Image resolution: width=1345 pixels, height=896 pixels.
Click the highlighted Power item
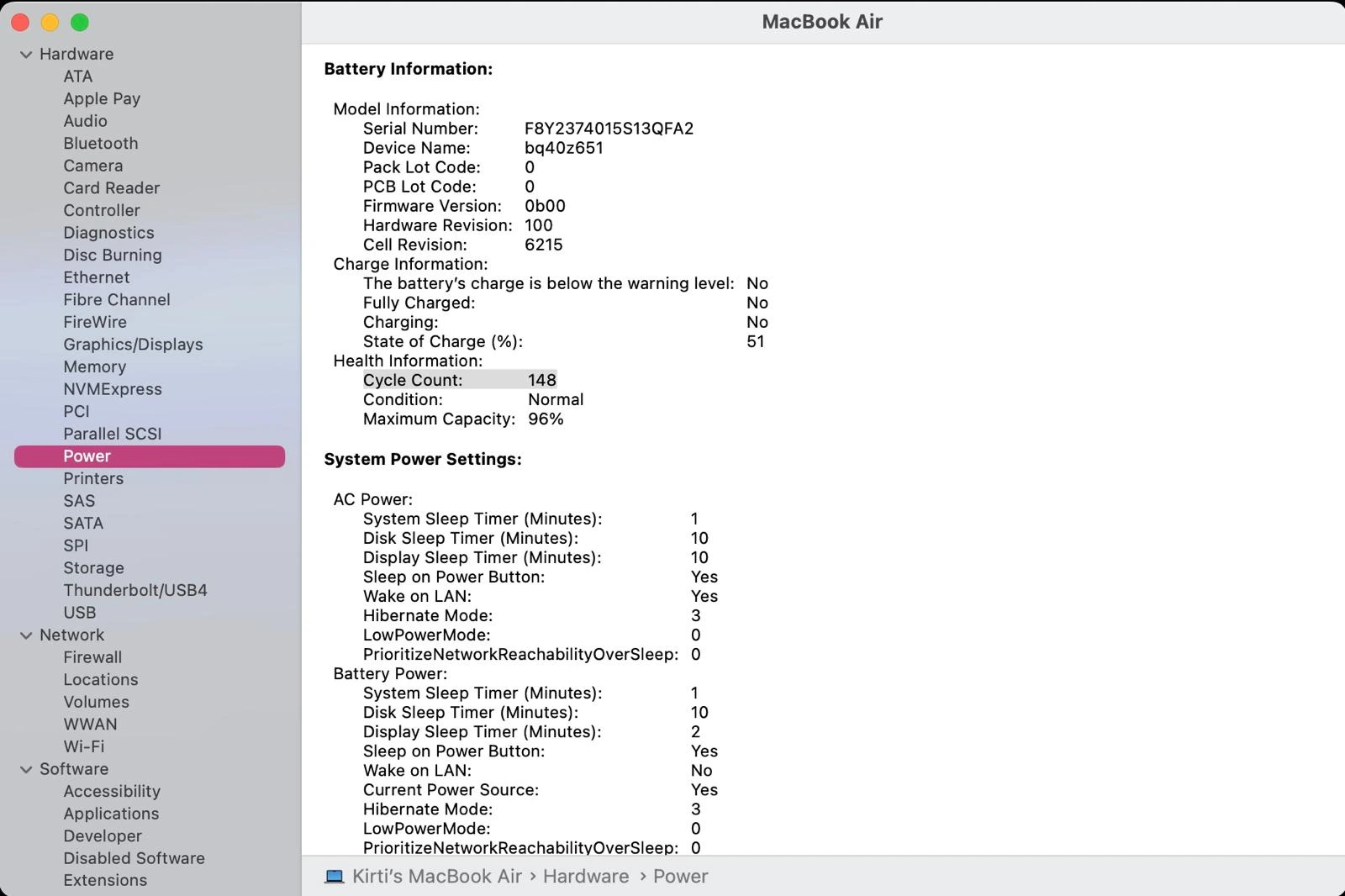pyautogui.click(x=150, y=456)
